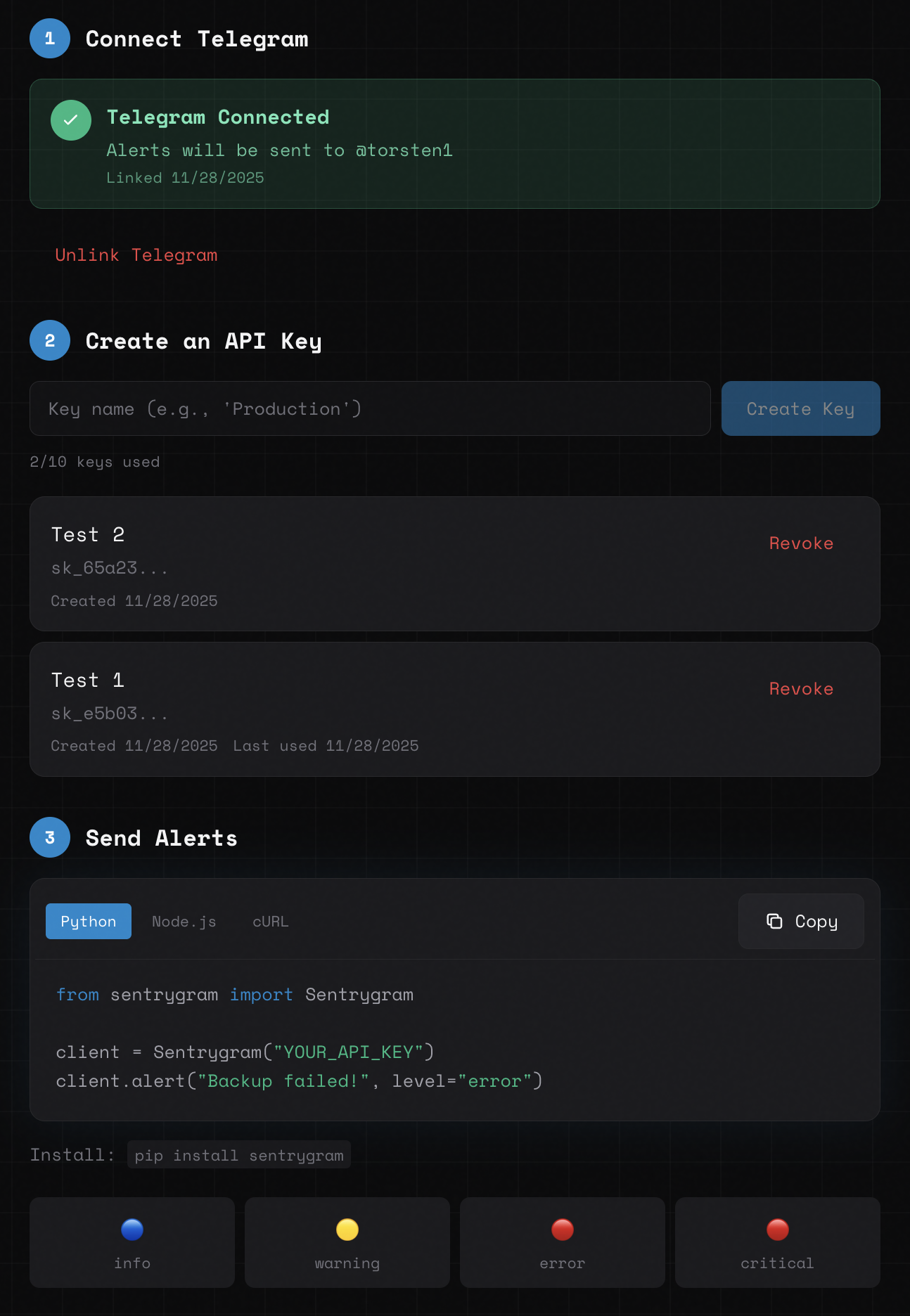
Task: Click the key name input field
Action: [370, 408]
